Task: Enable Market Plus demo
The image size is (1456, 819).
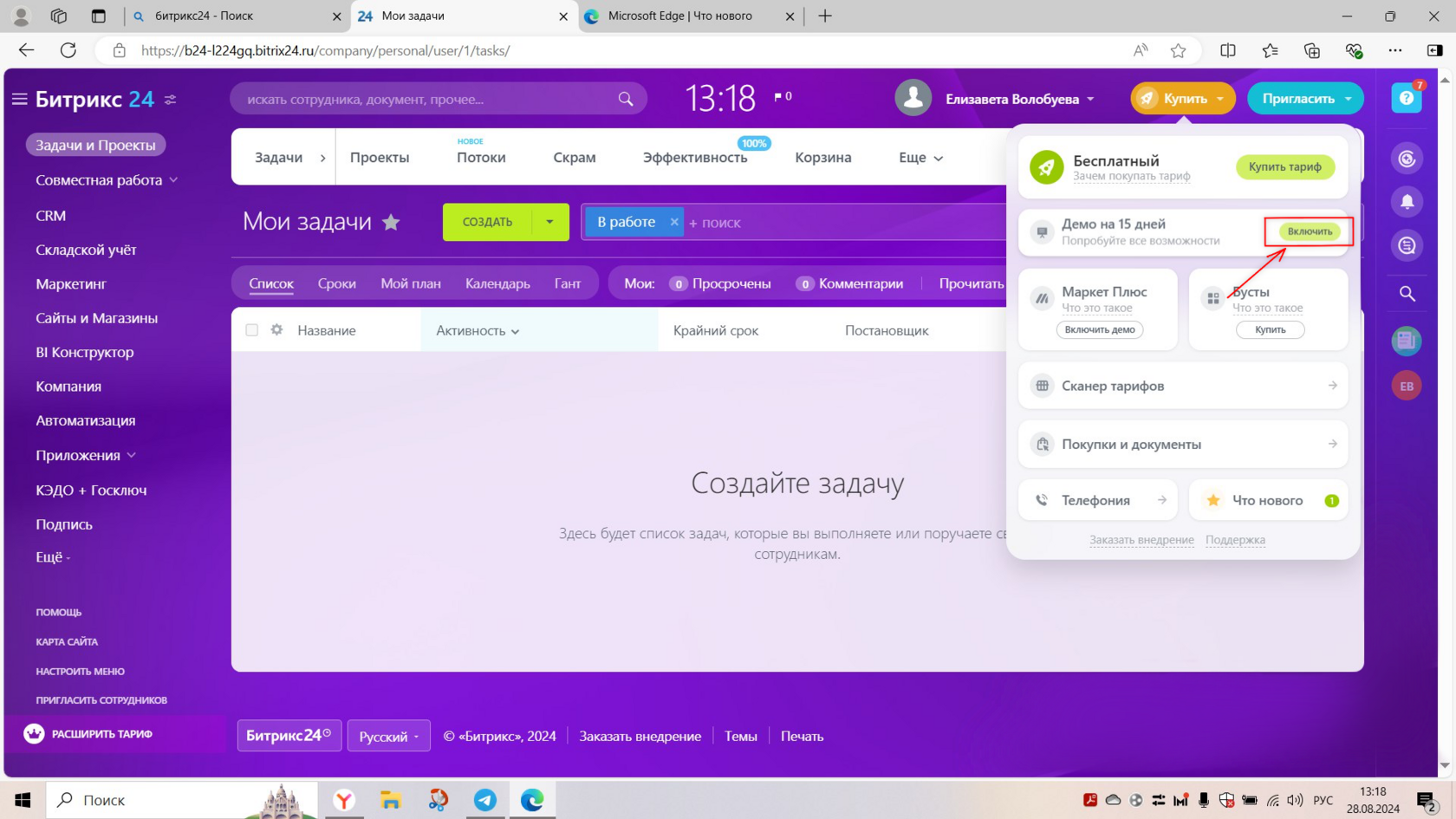Action: pos(1100,329)
